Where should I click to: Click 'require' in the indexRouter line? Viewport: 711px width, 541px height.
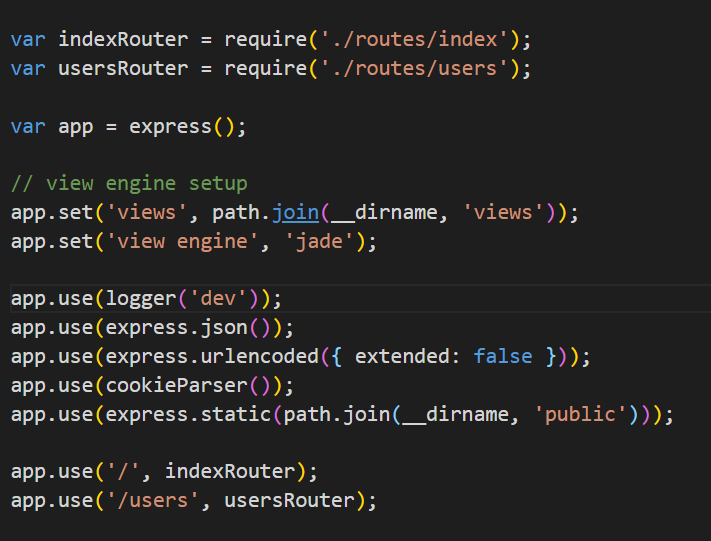[266, 39]
